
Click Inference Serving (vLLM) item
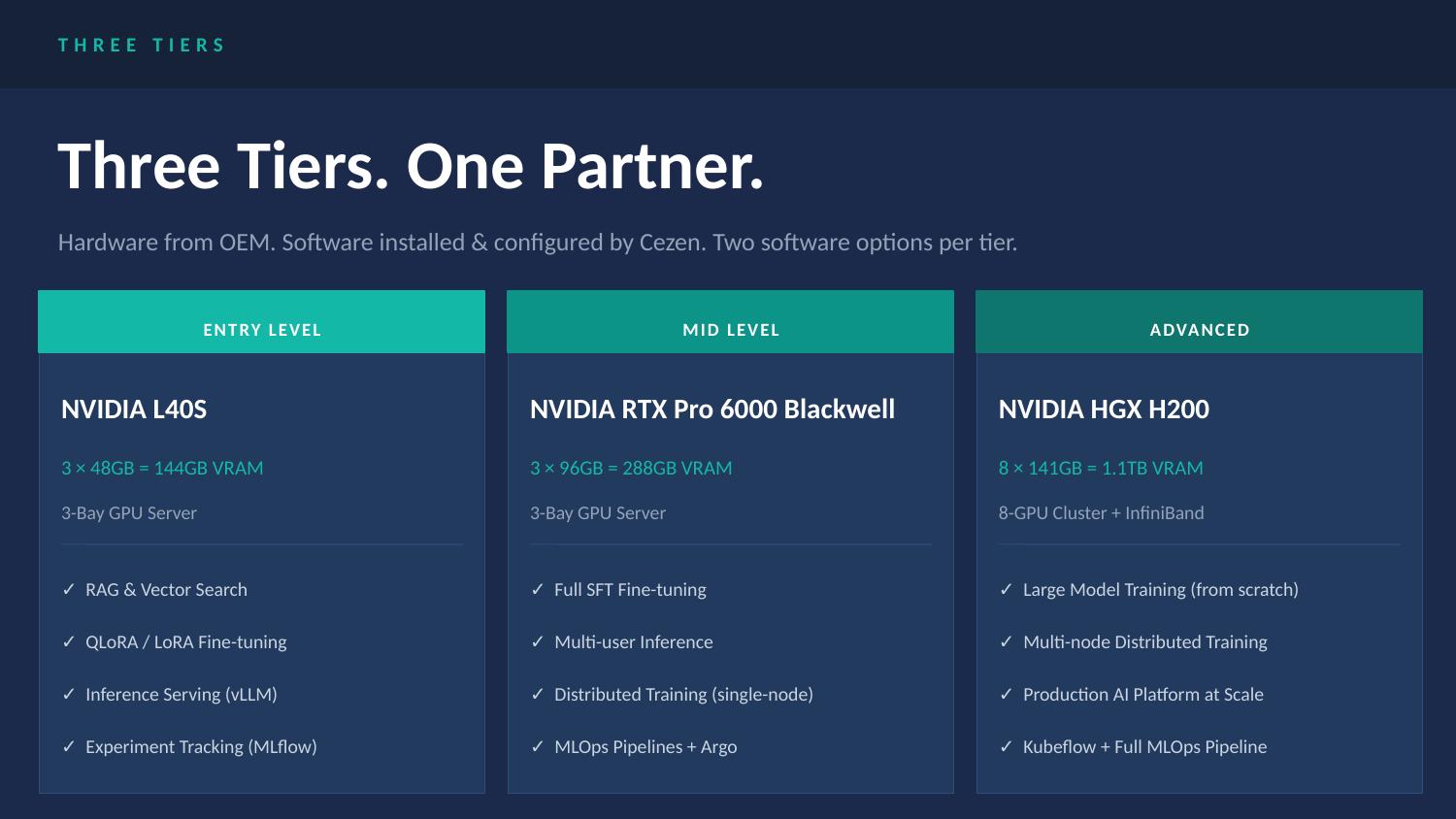[182, 695]
